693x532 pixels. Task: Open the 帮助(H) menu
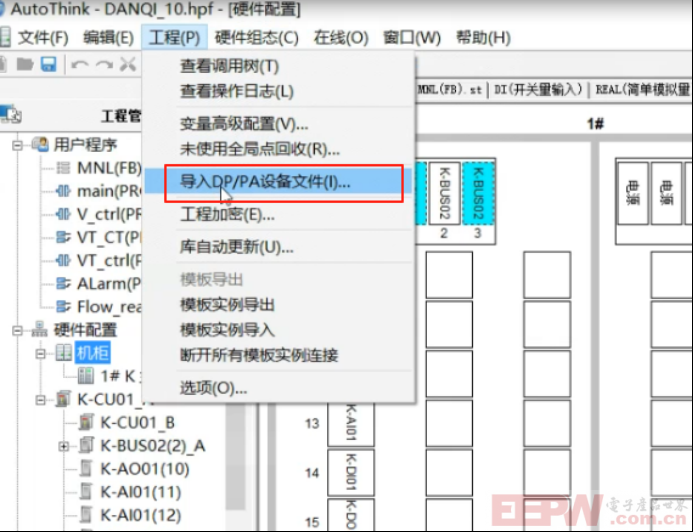[483, 38]
